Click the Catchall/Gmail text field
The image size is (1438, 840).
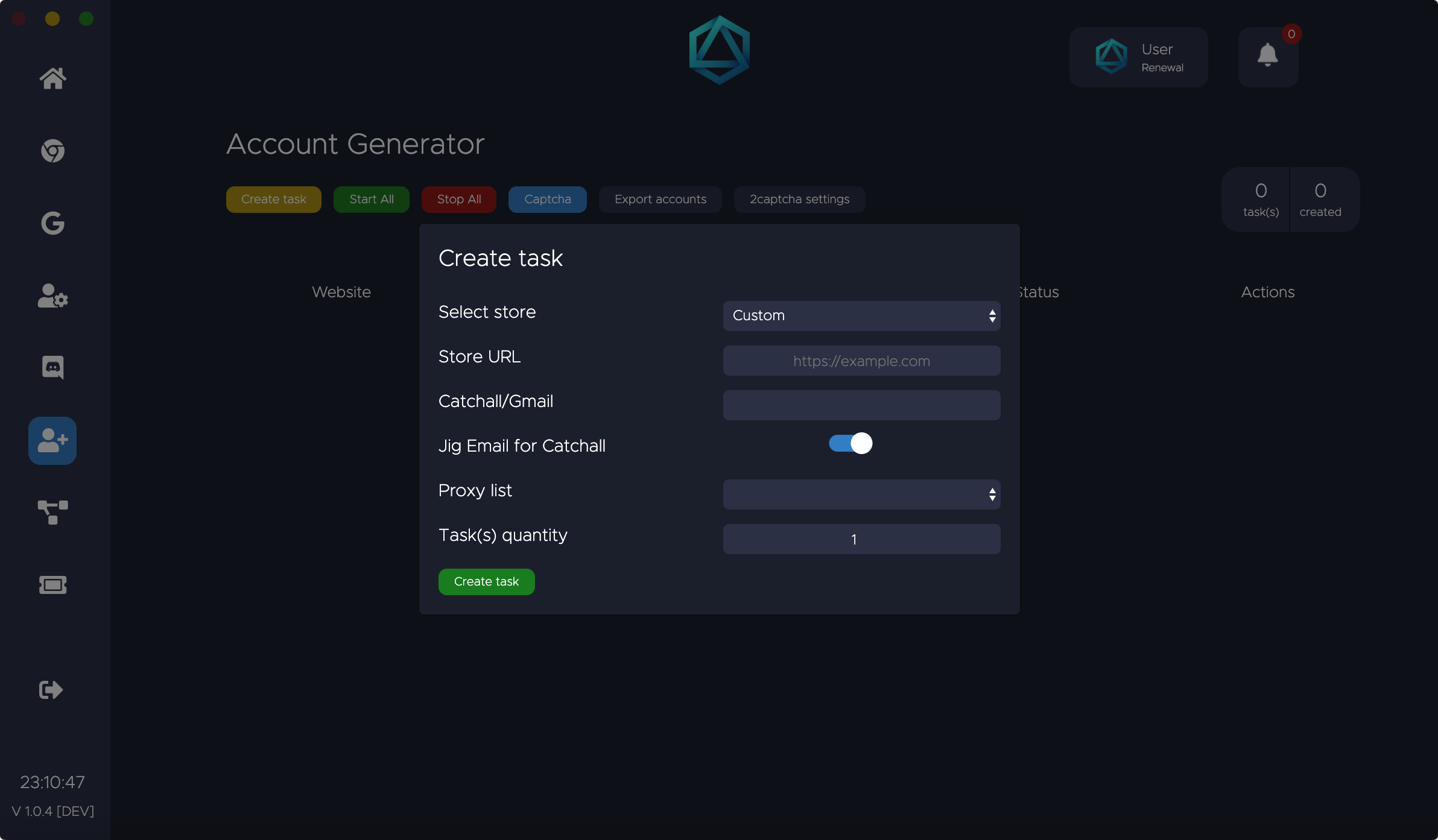[861, 405]
